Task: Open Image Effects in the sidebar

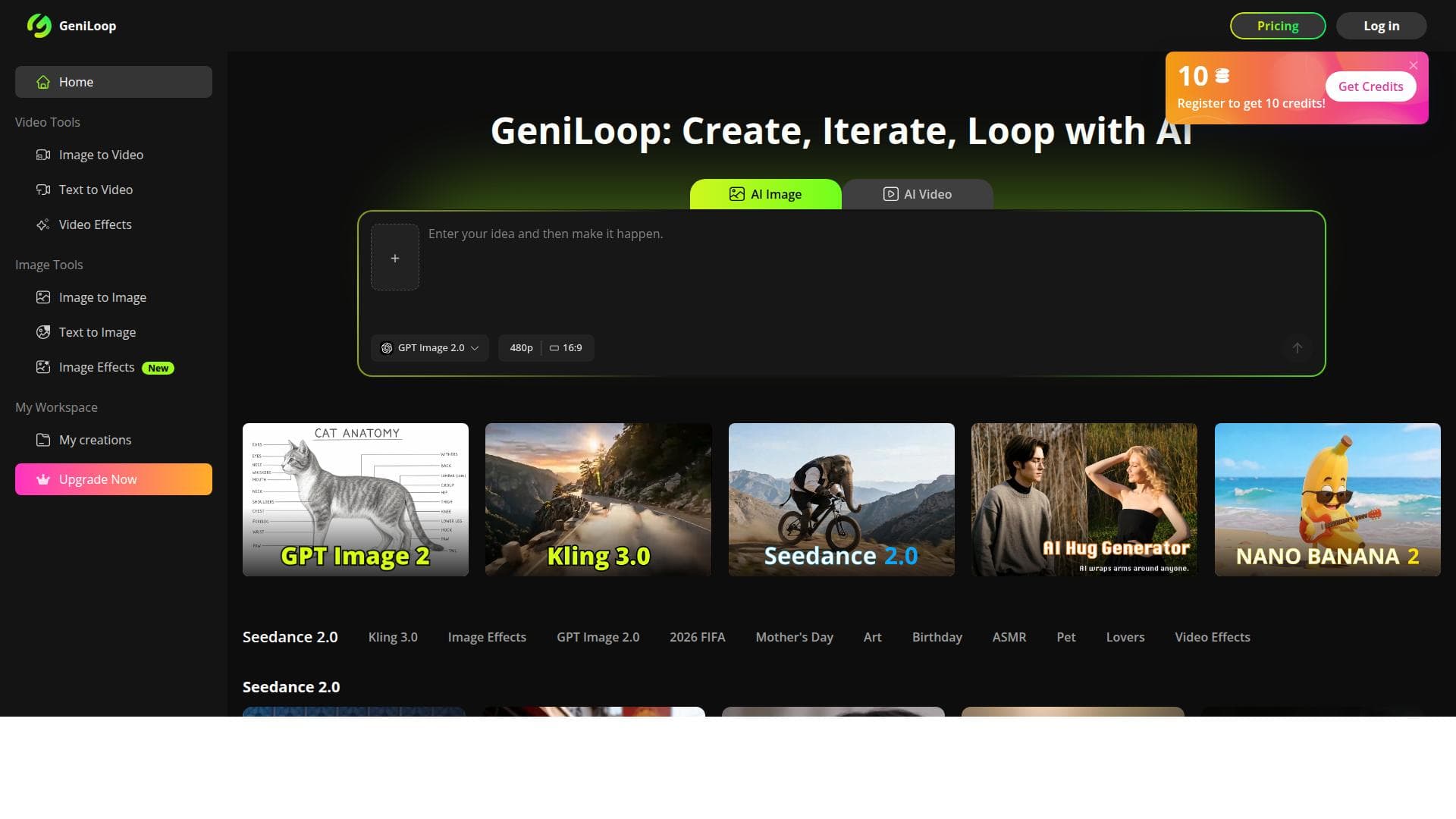Action: (114, 367)
